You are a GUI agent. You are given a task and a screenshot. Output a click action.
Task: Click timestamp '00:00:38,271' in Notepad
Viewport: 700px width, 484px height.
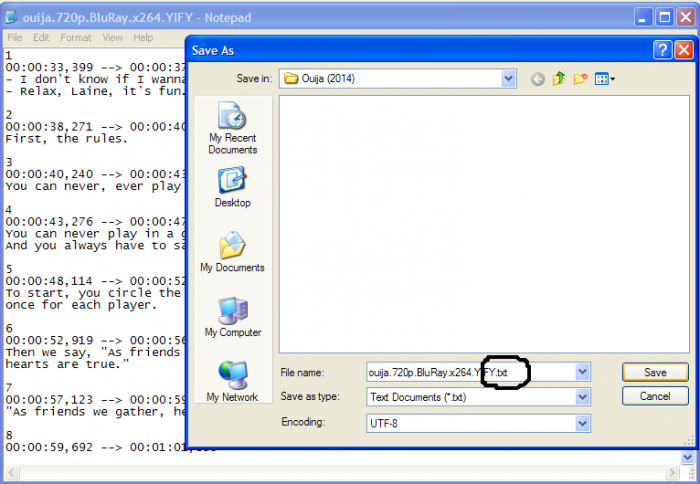[x=49, y=127]
